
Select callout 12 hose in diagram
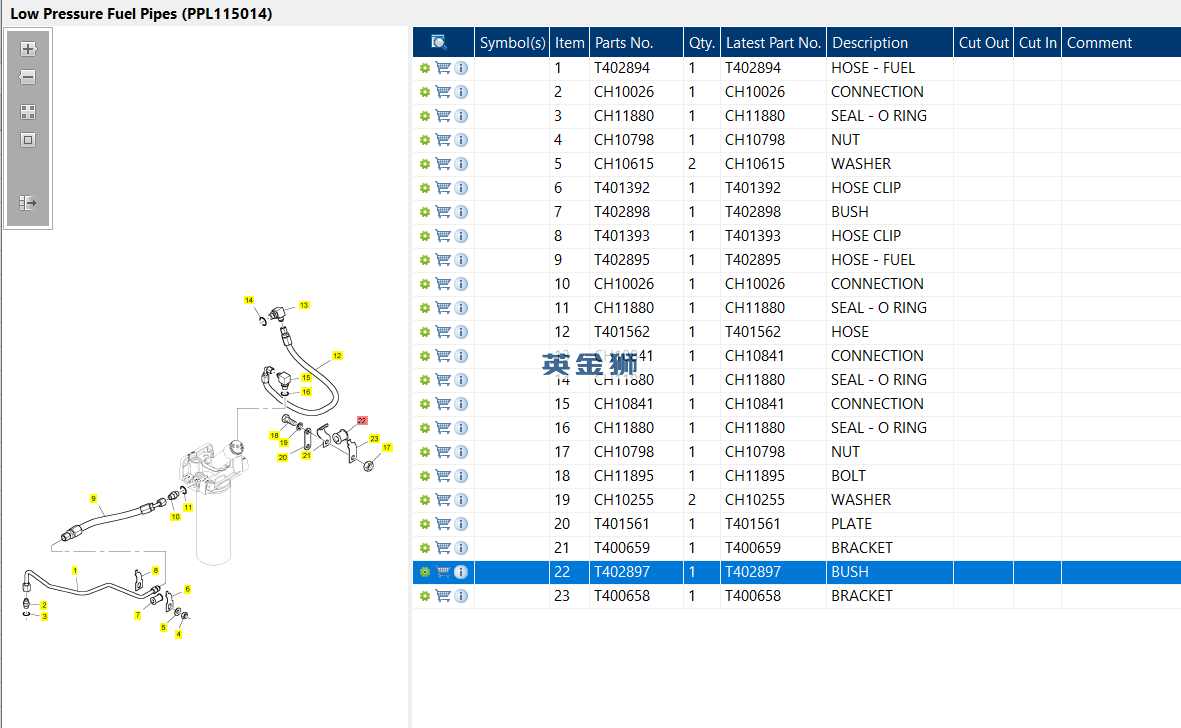pos(337,355)
